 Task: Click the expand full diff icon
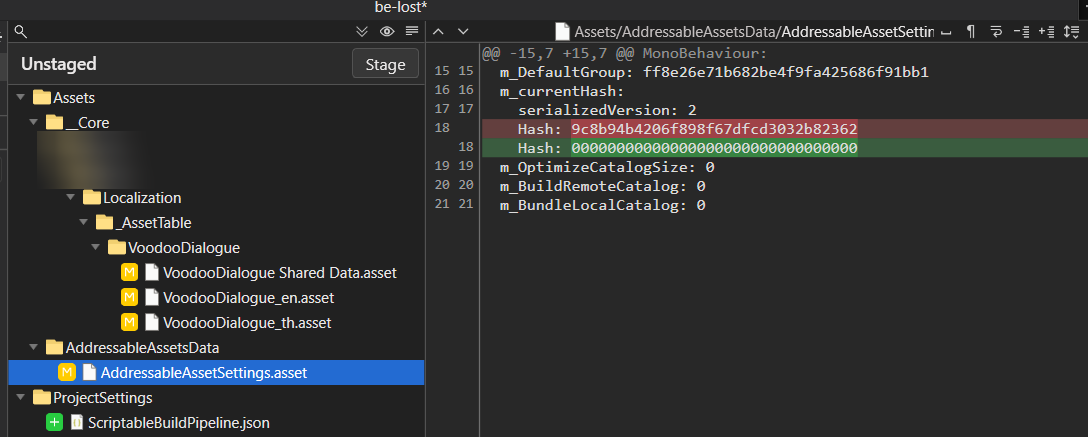pos(1072,31)
